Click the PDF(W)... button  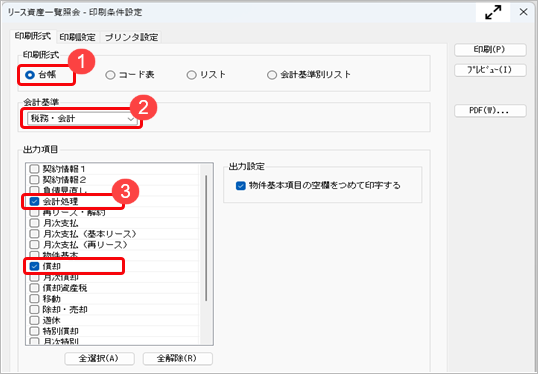[490, 111]
